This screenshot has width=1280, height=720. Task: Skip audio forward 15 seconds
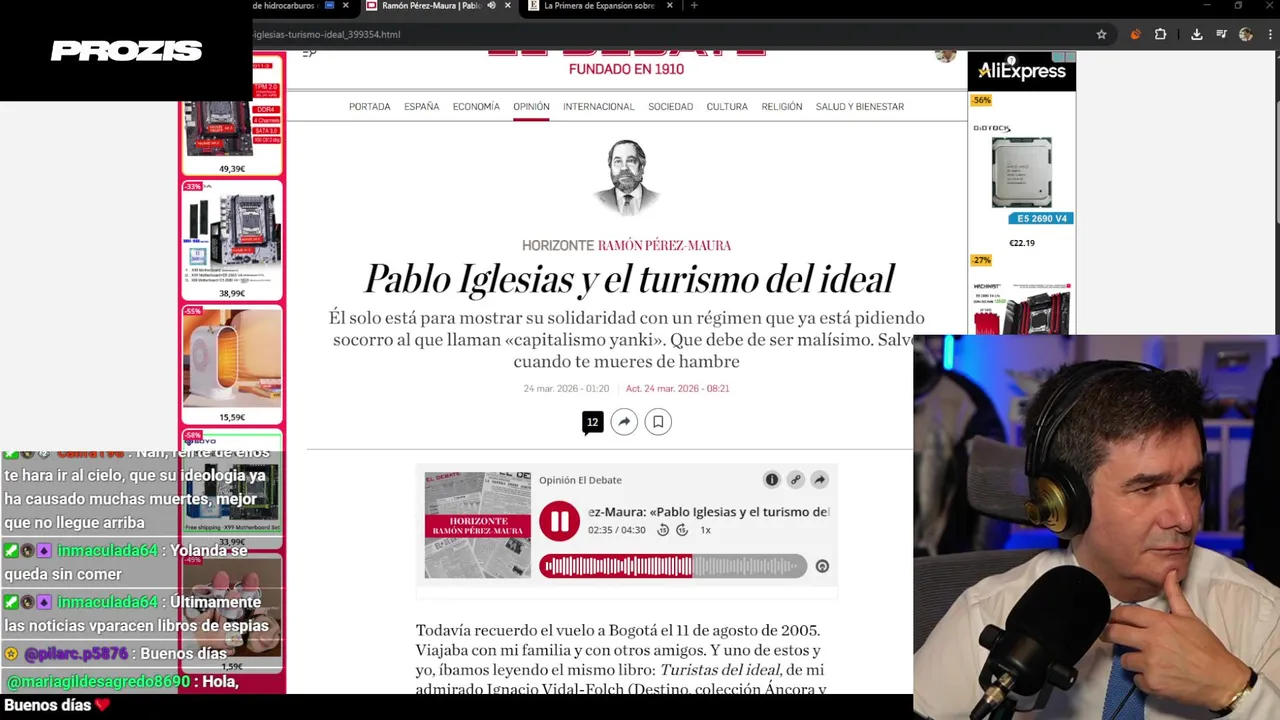tap(682, 530)
